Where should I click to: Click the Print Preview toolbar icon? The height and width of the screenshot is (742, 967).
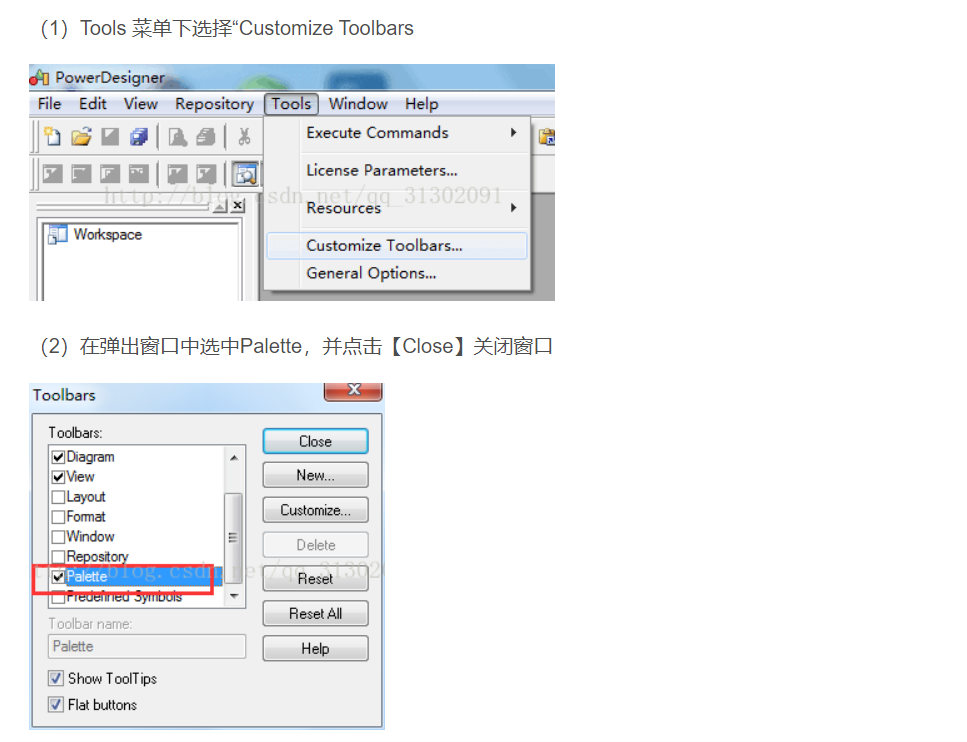[178, 136]
